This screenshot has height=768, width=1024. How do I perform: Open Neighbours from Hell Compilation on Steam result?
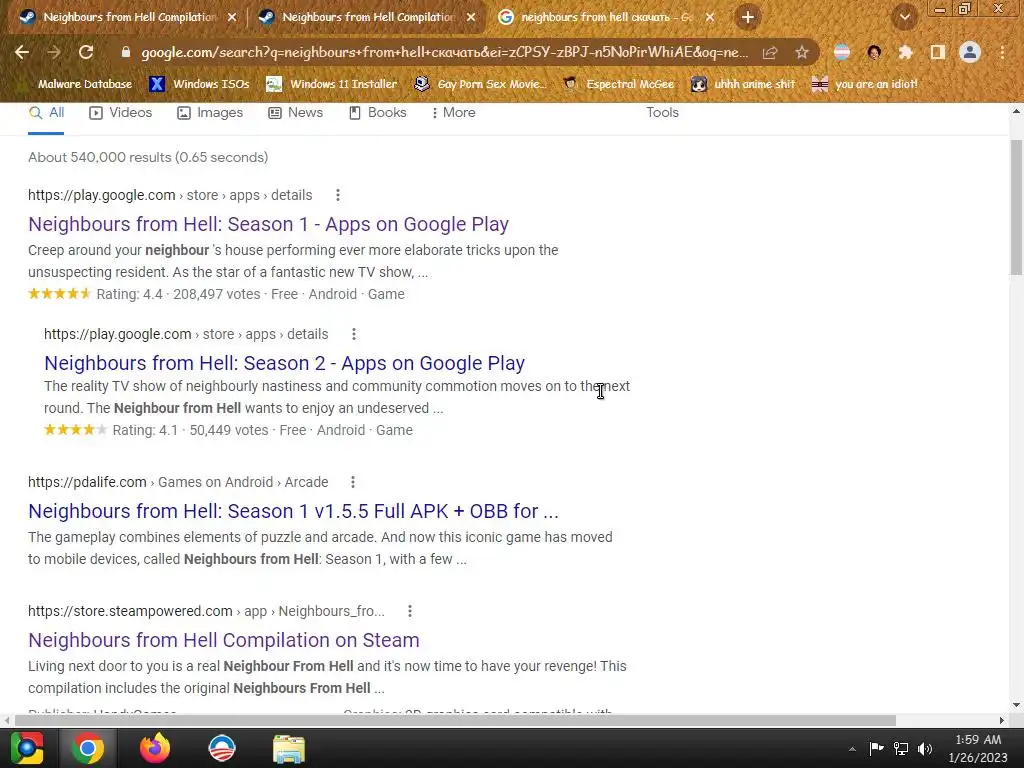[223, 640]
